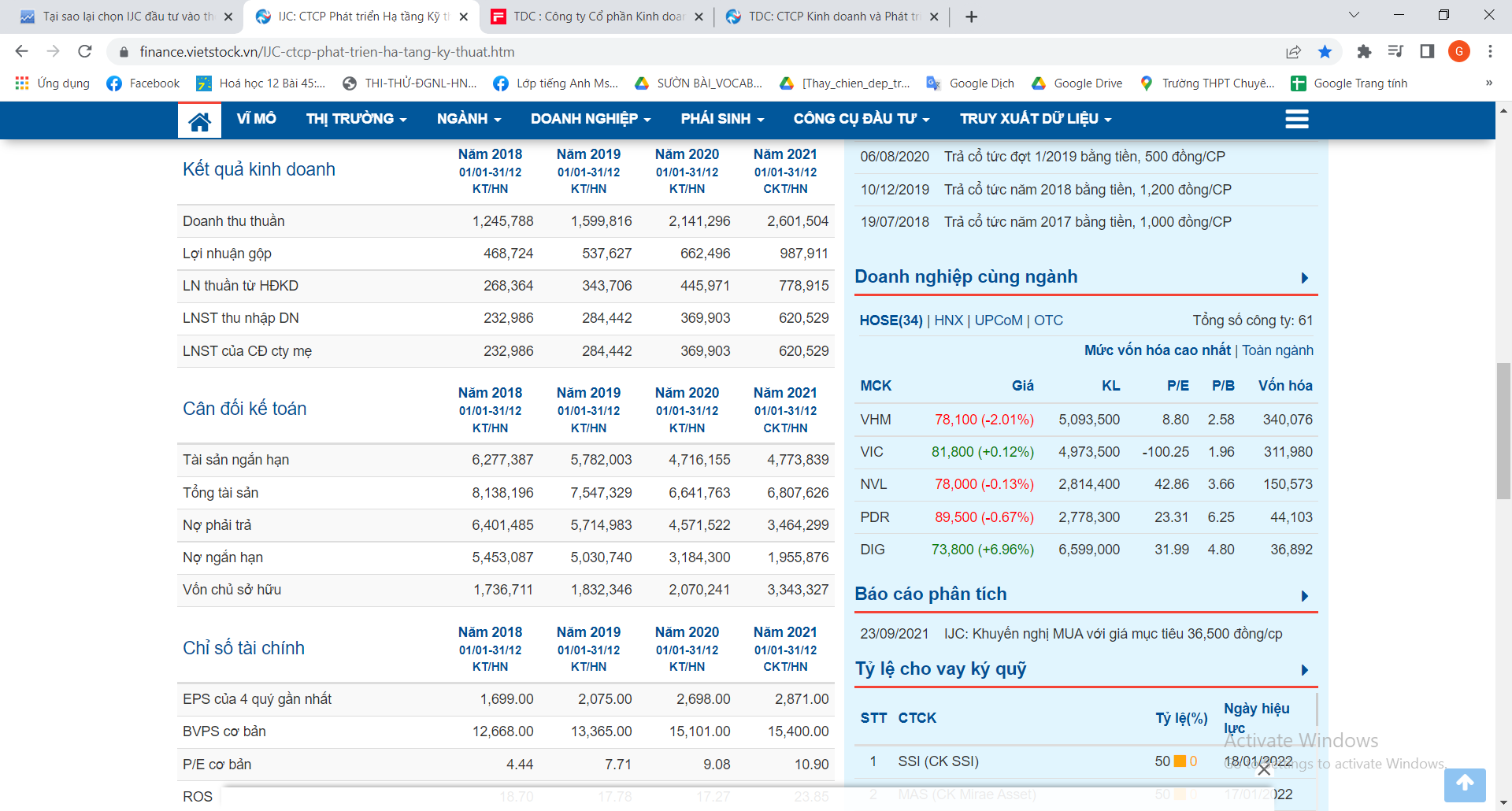
Task: Switch to TDC Công ty Cổ phần tab
Action: pos(598,17)
